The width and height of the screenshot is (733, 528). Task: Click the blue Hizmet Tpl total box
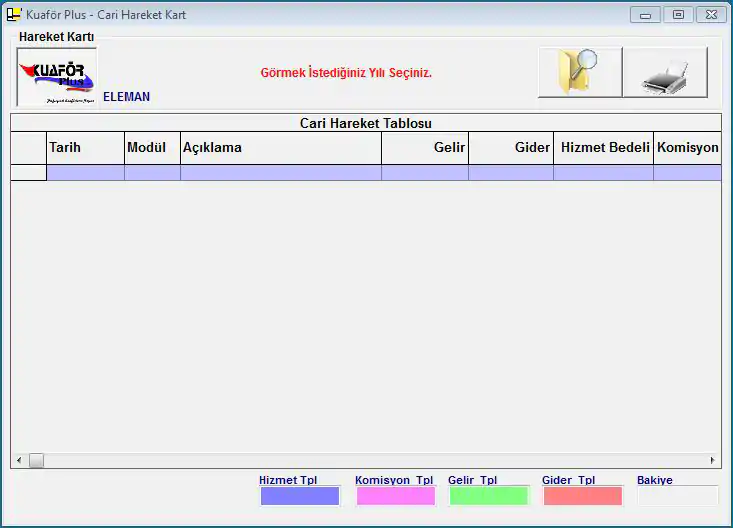pyautogui.click(x=300, y=496)
